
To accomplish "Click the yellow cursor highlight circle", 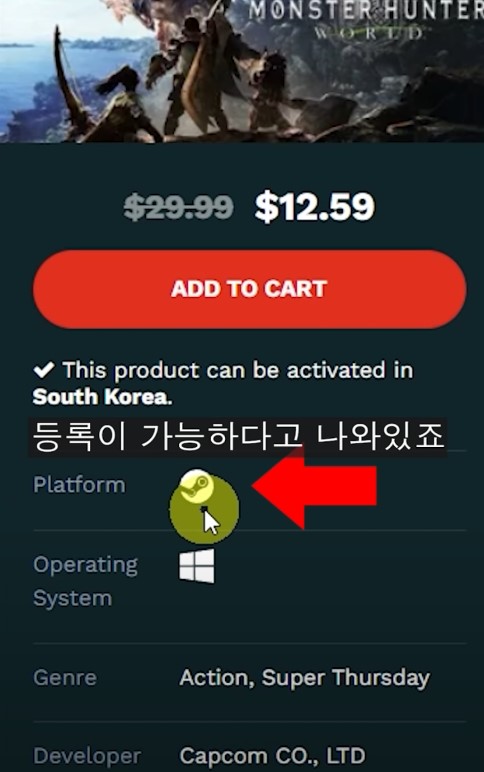I will click(204, 509).
